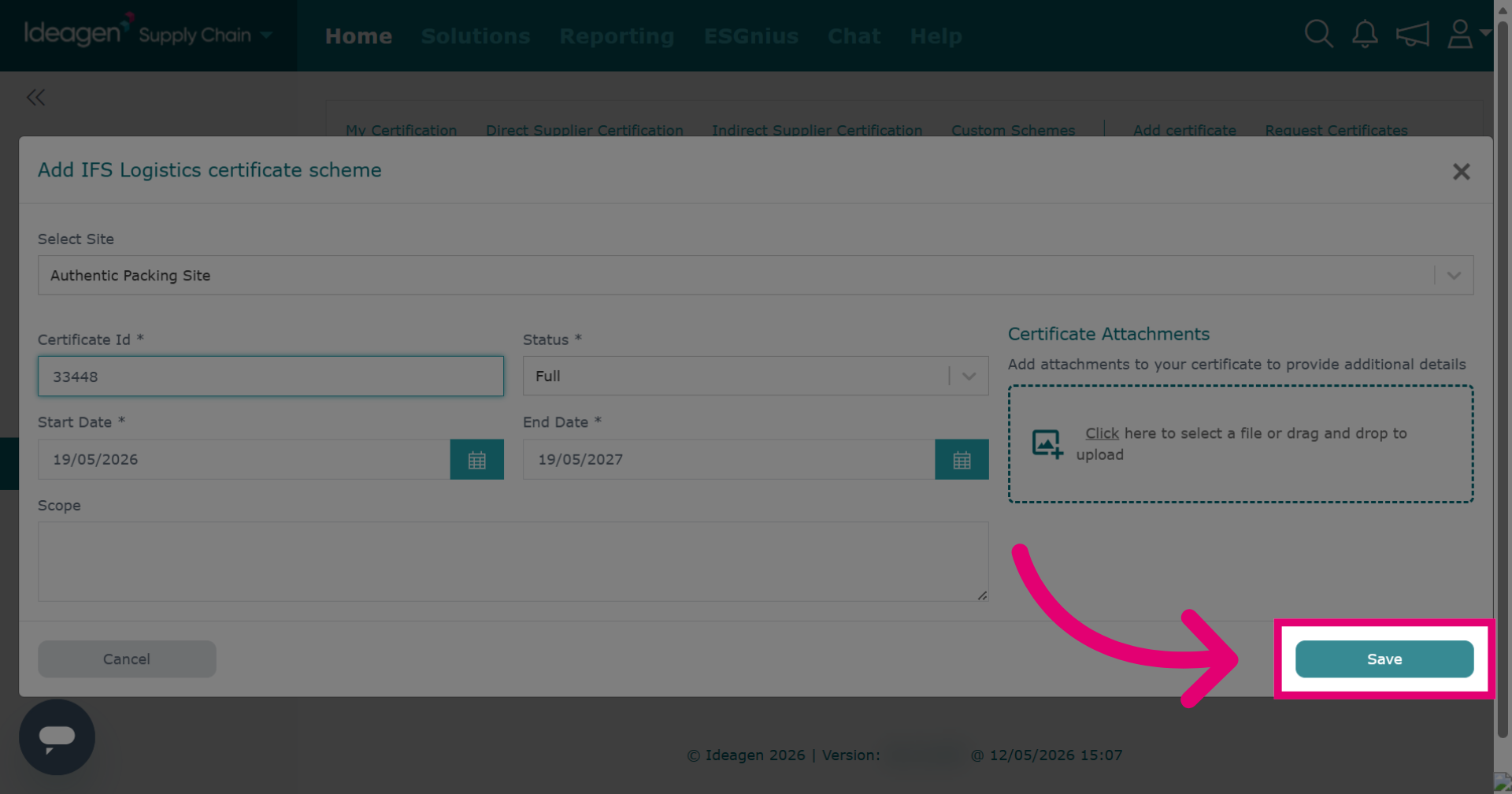Click the image upload icon
1512x794 pixels.
[x=1047, y=443]
